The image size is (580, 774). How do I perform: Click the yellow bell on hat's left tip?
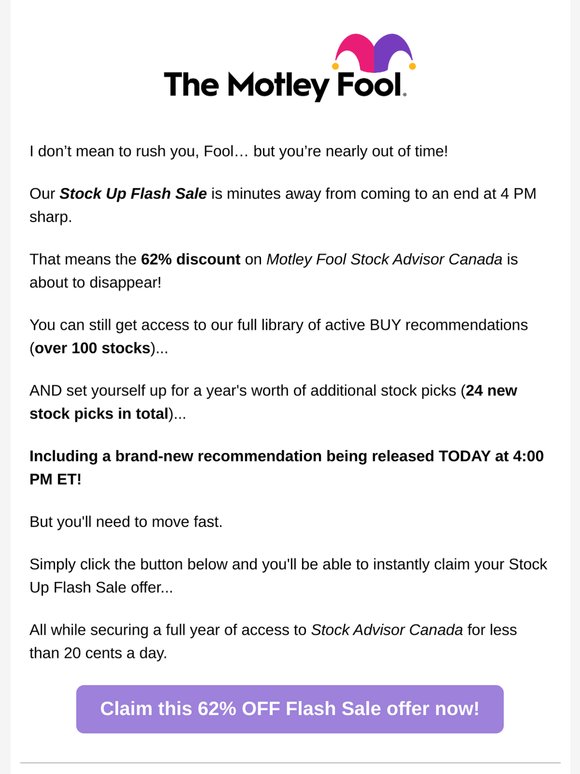pyautogui.click(x=336, y=66)
